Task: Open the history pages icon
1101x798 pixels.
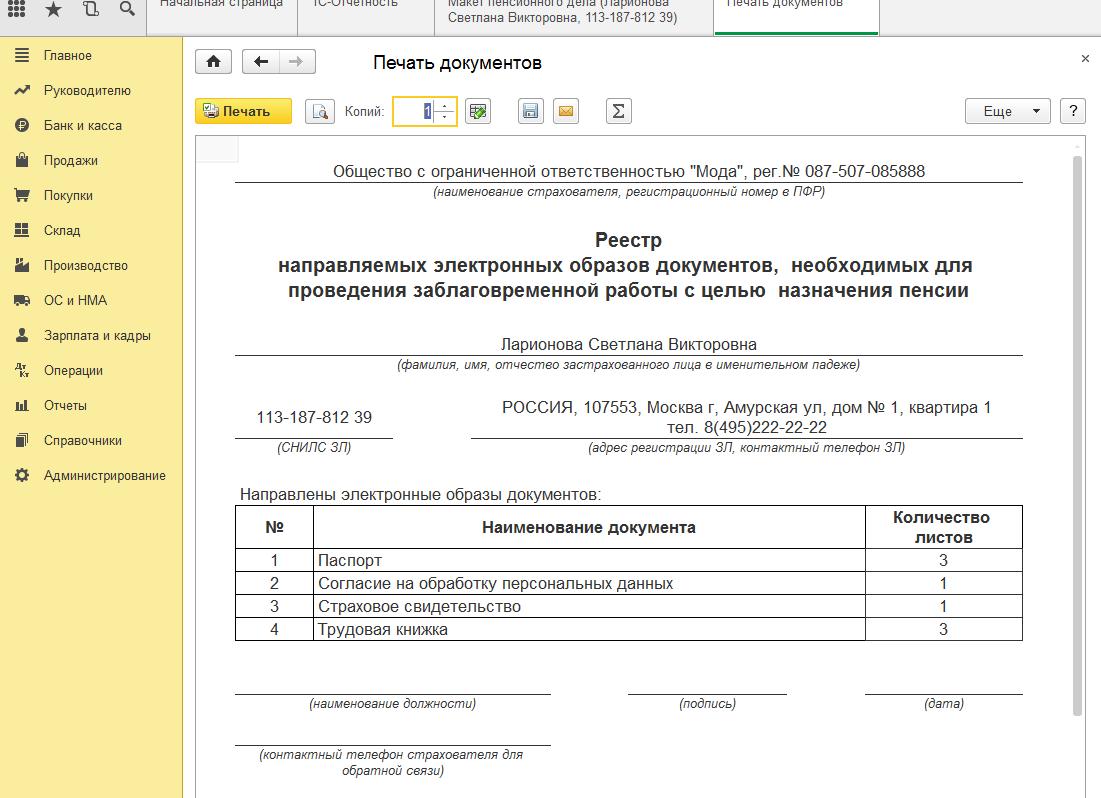Action: tap(91, 9)
